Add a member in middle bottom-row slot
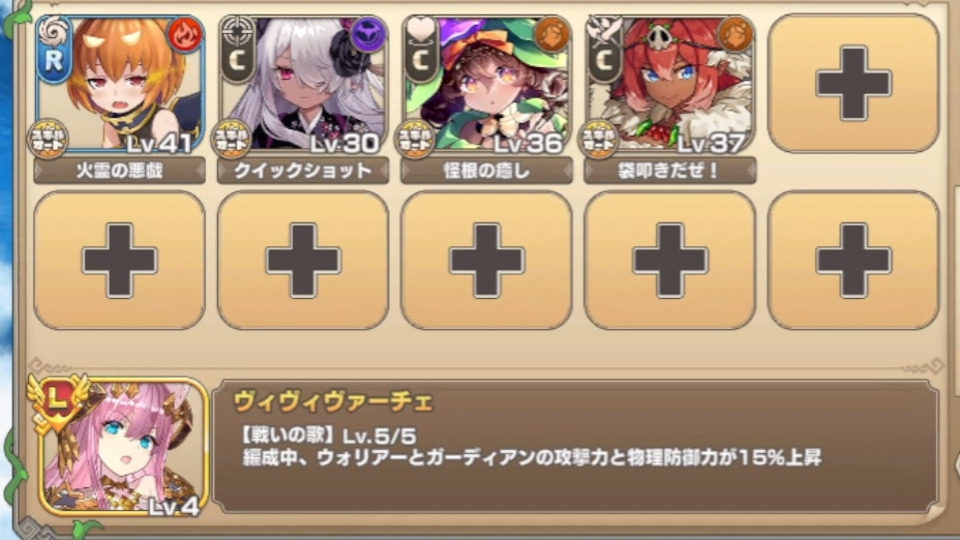The image size is (960, 540). coord(487,260)
